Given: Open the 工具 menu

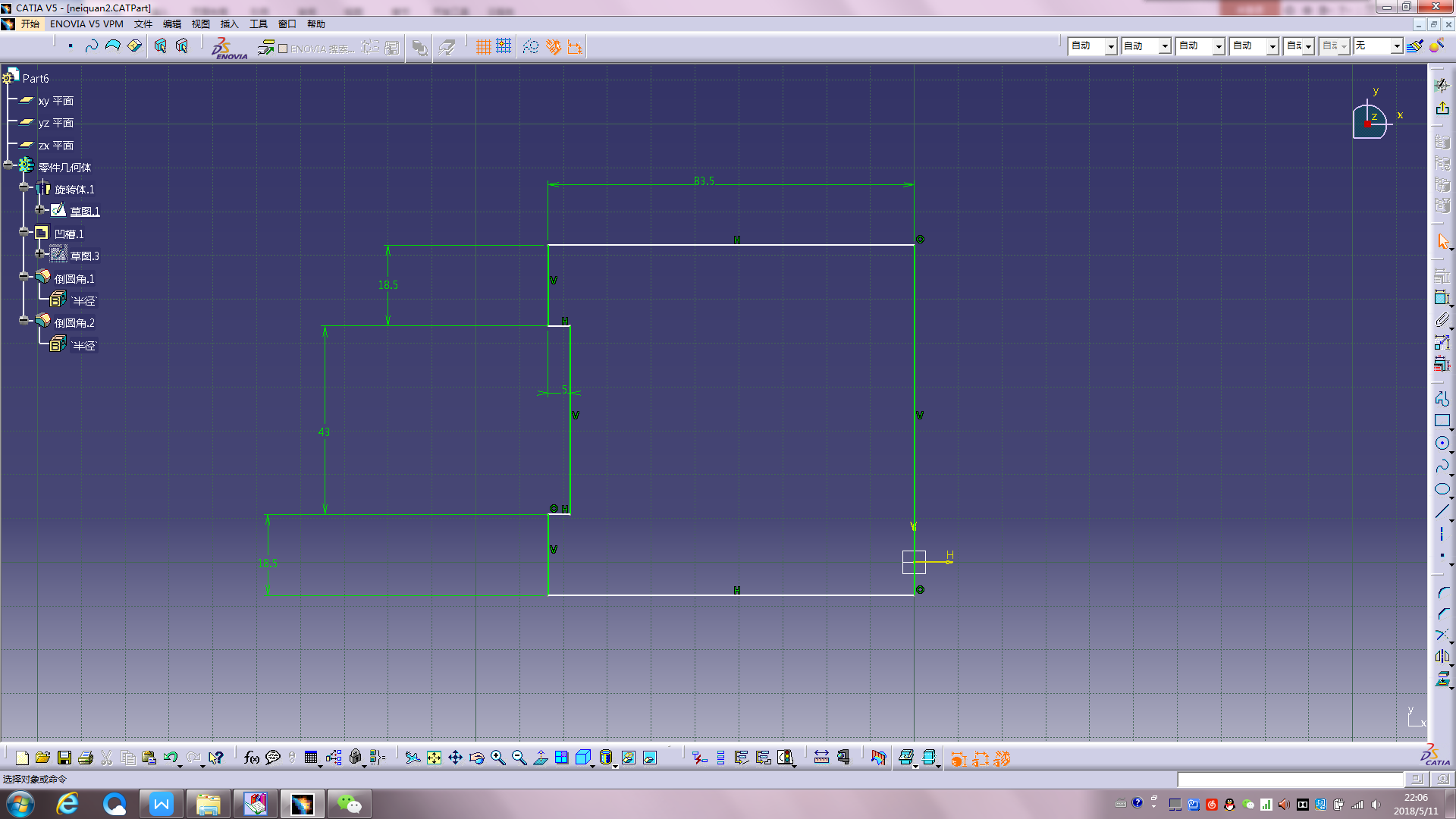Looking at the screenshot, I should pos(258,24).
